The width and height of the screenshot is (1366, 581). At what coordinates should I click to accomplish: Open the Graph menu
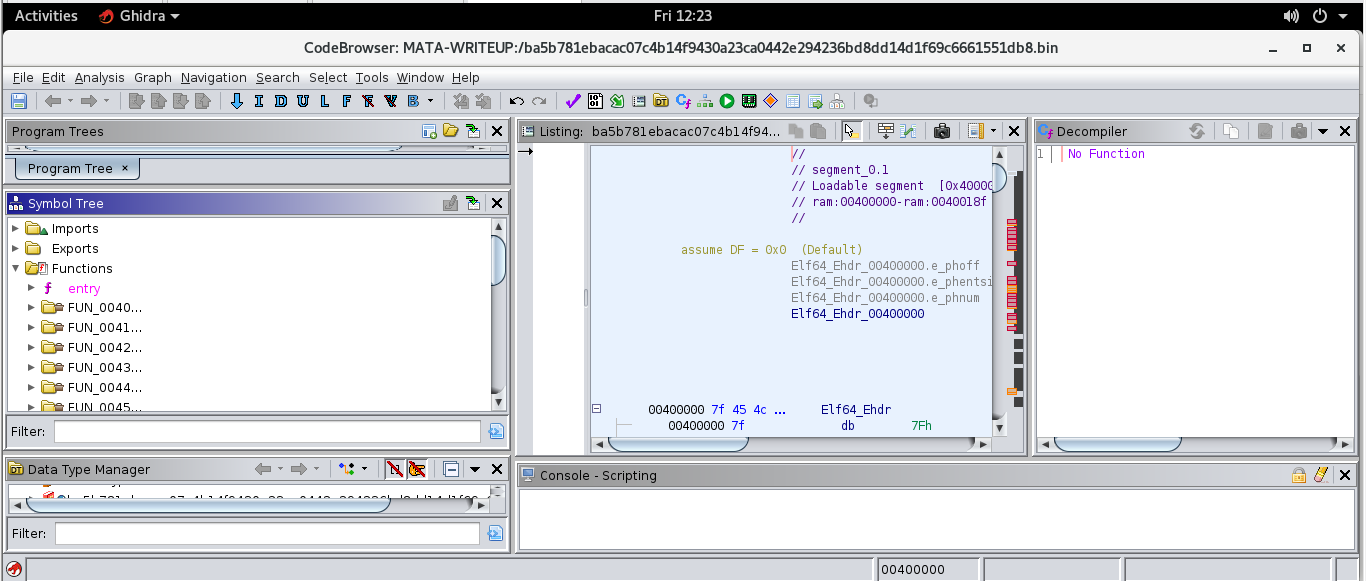153,77
